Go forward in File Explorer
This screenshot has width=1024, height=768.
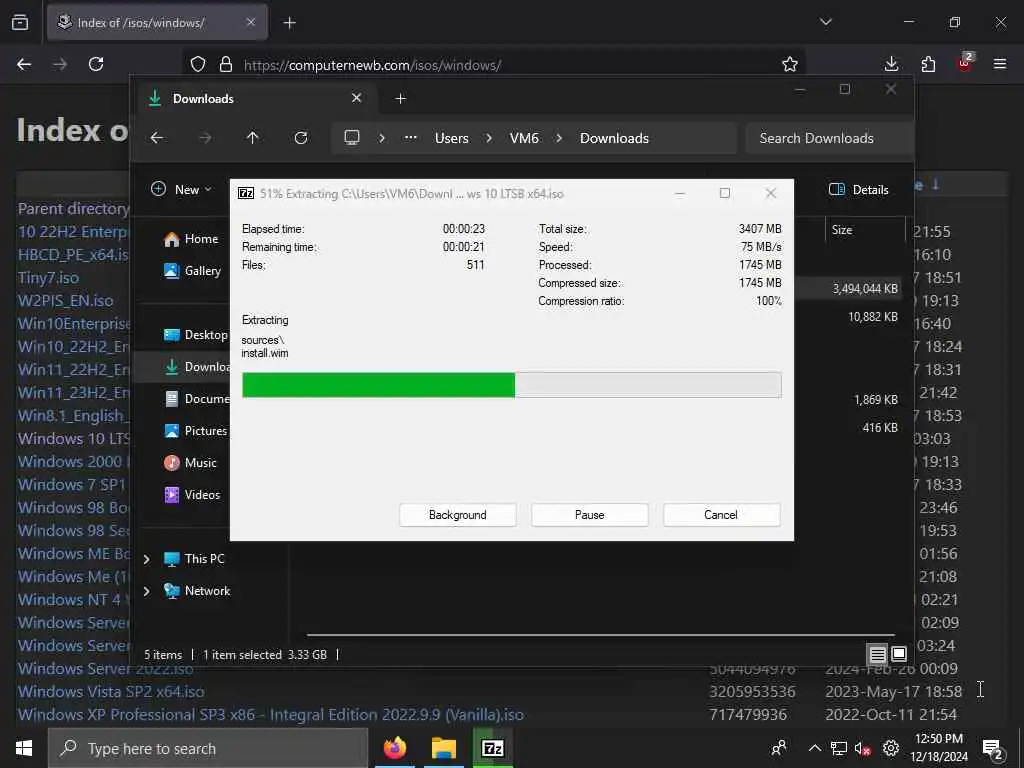point(205,138)
